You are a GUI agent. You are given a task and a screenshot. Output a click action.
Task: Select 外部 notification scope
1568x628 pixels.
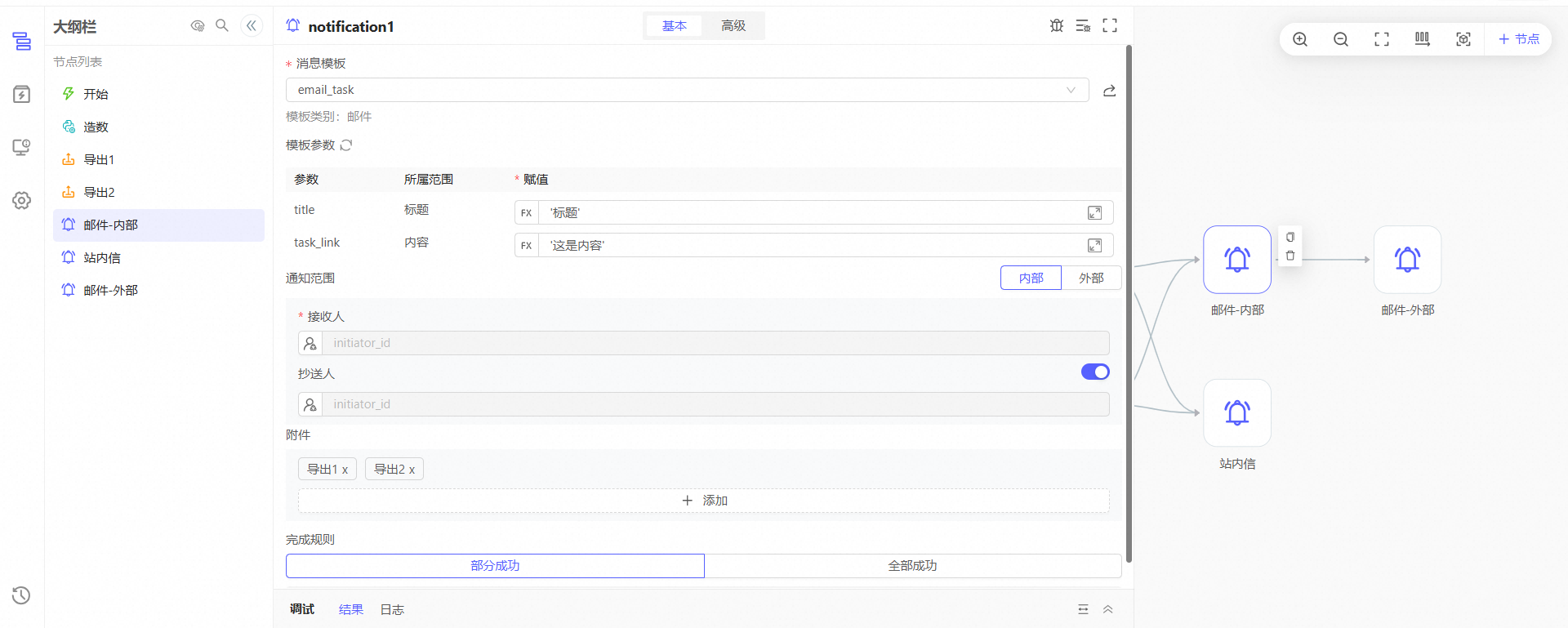1091,278
